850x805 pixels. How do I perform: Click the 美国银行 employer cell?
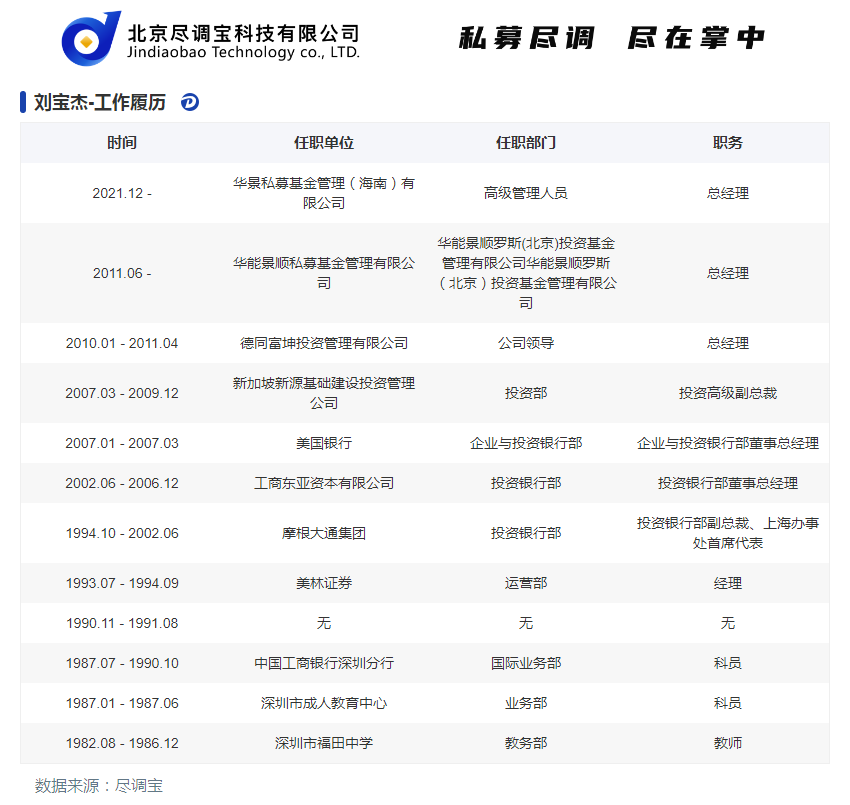click(x=324, y=443)
